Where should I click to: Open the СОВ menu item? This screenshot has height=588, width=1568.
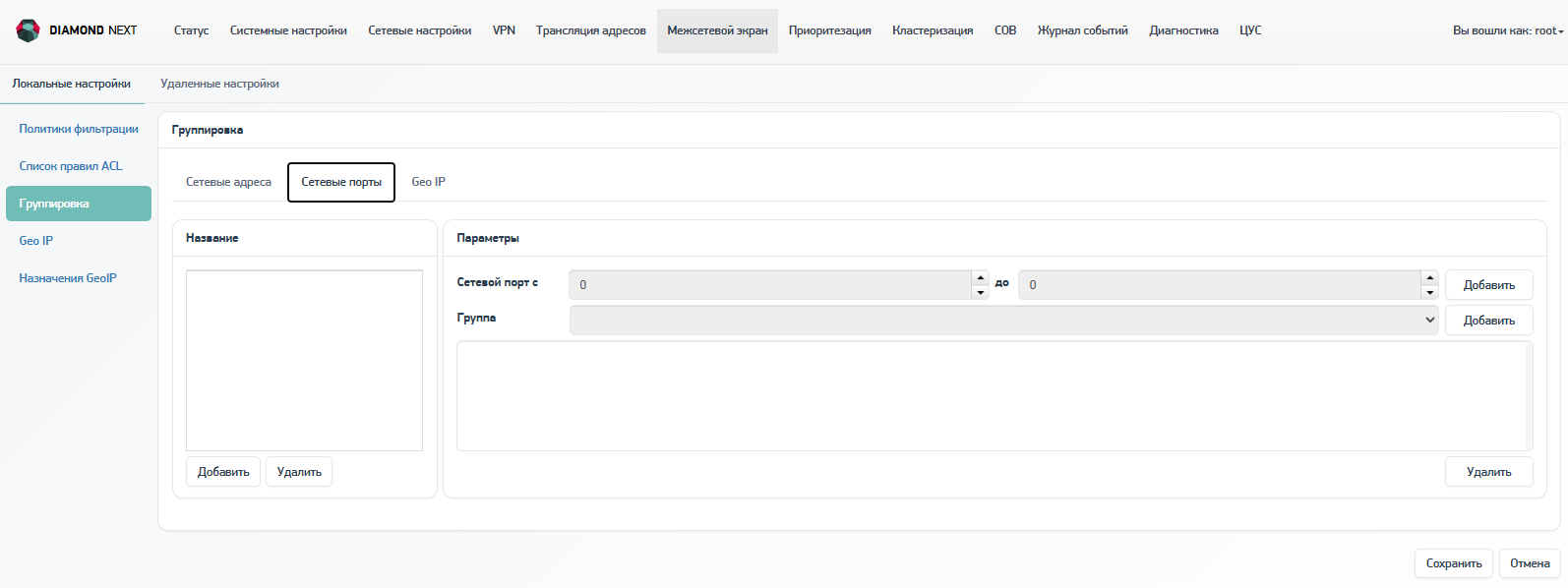tap(1005, 30)
